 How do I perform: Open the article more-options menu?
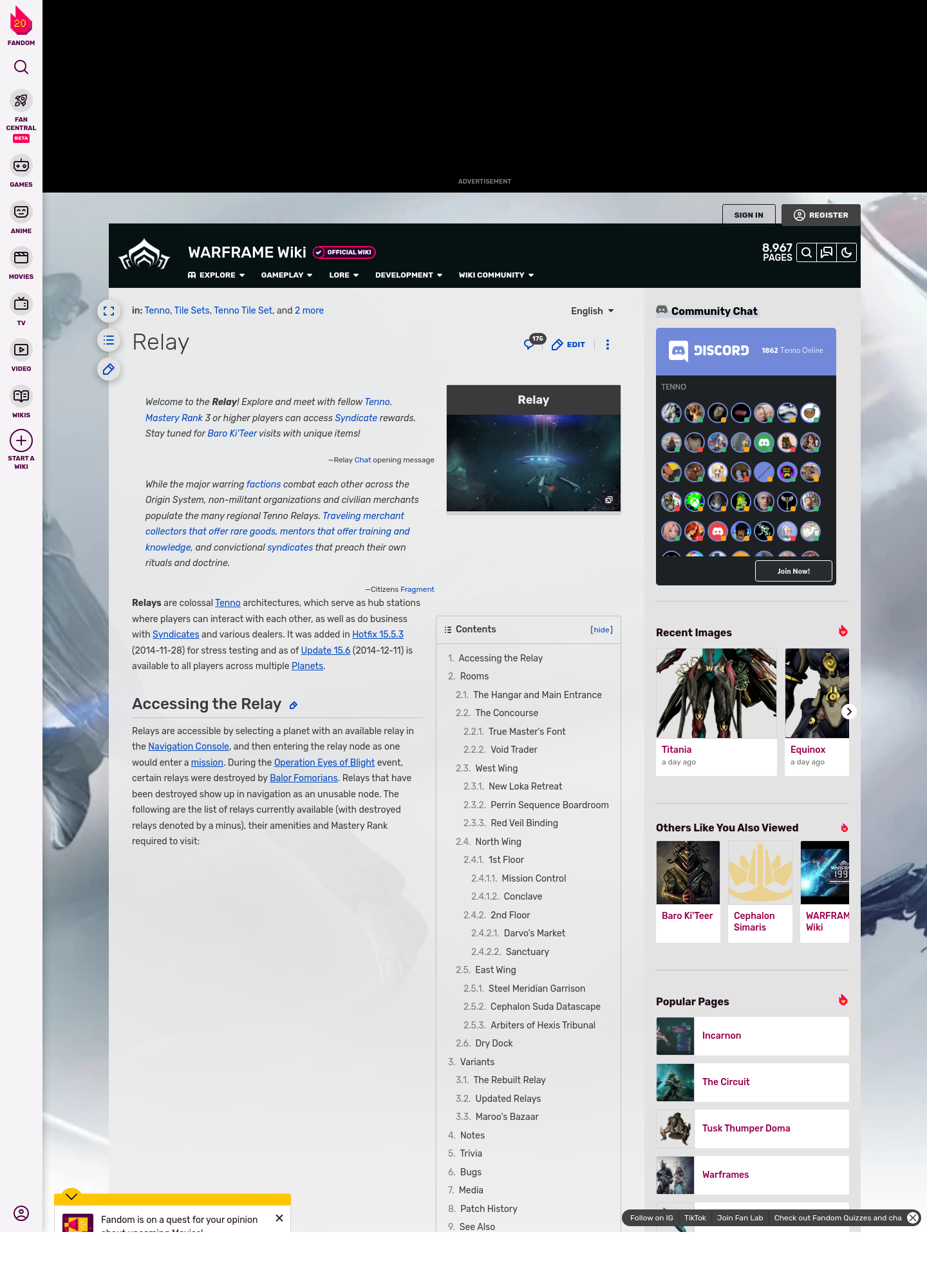[x=608, y=345]
